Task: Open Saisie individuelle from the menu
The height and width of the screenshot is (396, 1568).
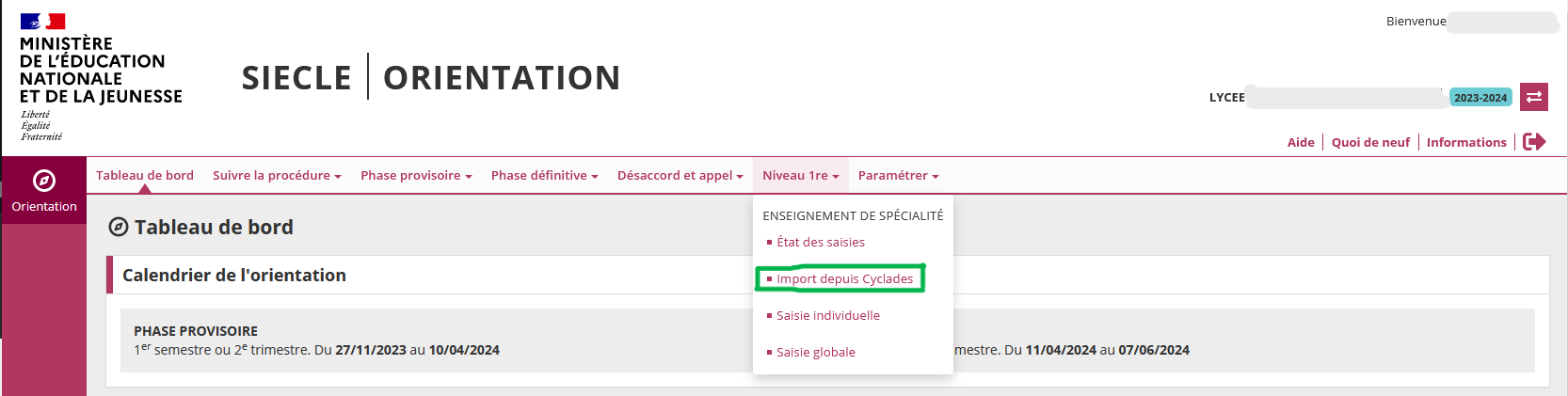Action: click(827, 316)
